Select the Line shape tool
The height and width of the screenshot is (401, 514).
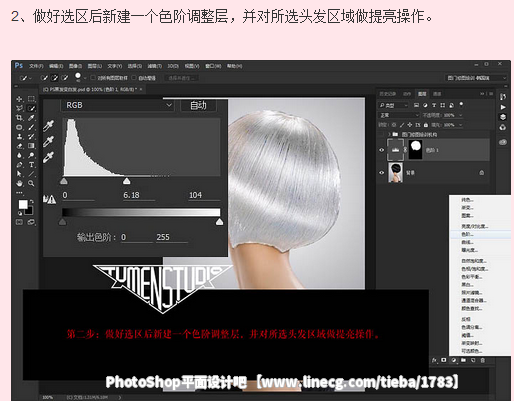pyautogui.click(x=31, y=174)
